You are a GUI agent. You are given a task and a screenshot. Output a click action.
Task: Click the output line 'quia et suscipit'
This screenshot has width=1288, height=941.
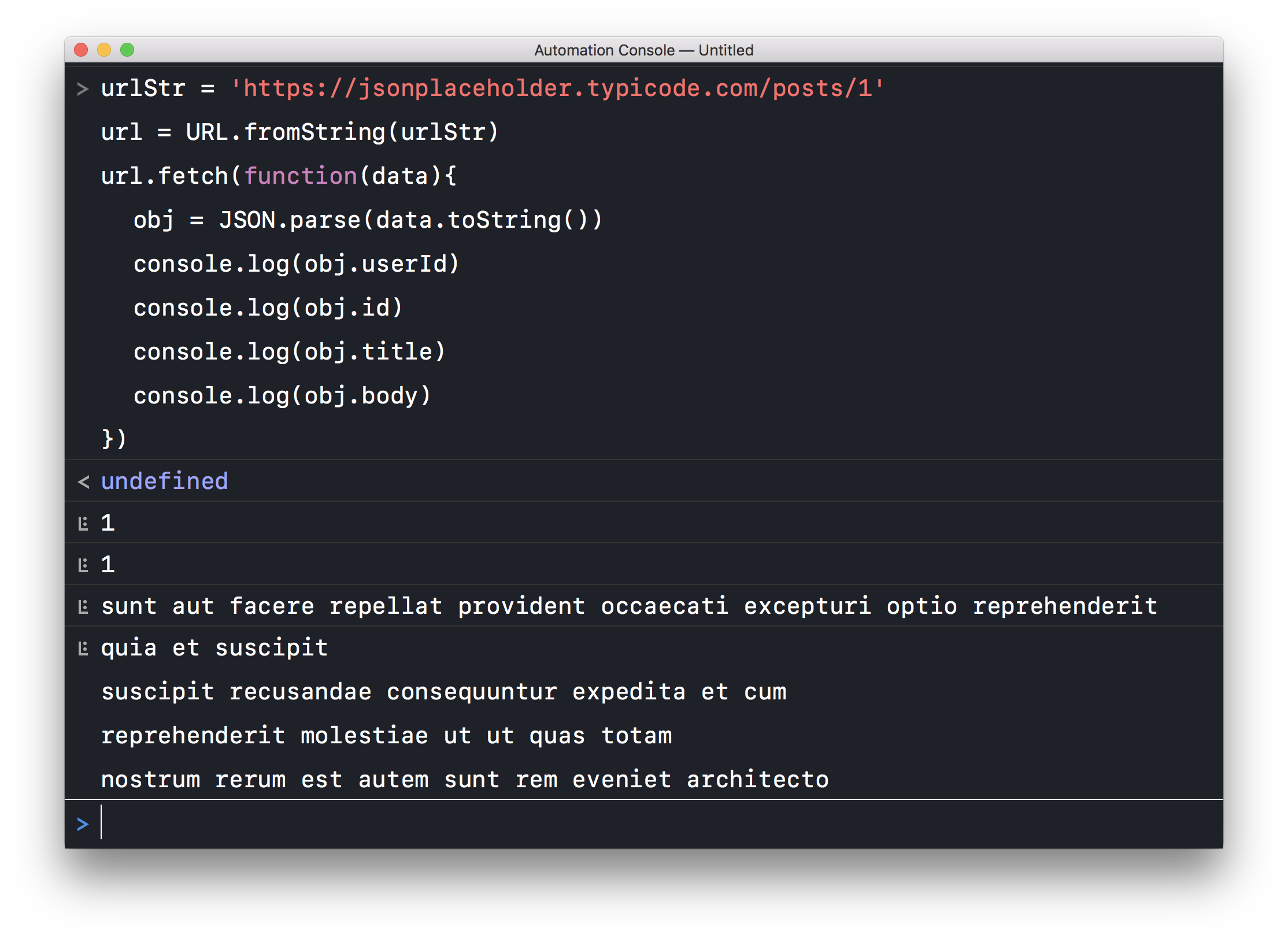coord(214,648)
